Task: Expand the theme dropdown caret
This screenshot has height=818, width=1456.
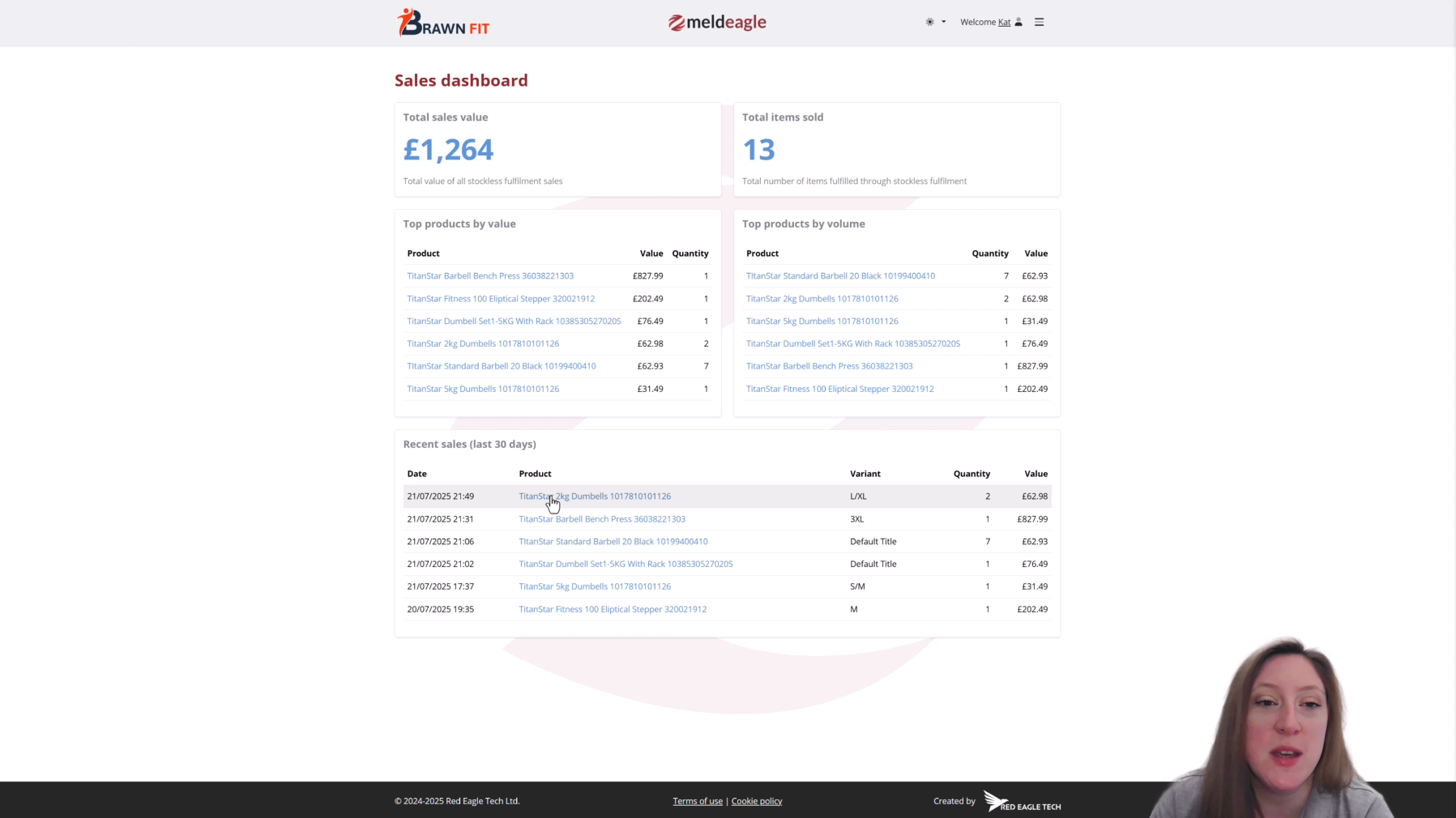Action: (942, 22)
